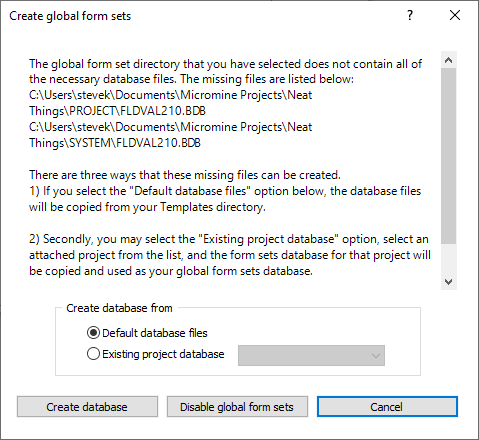Click the scrollbar track below the thumb

click(x=449, y=259)
